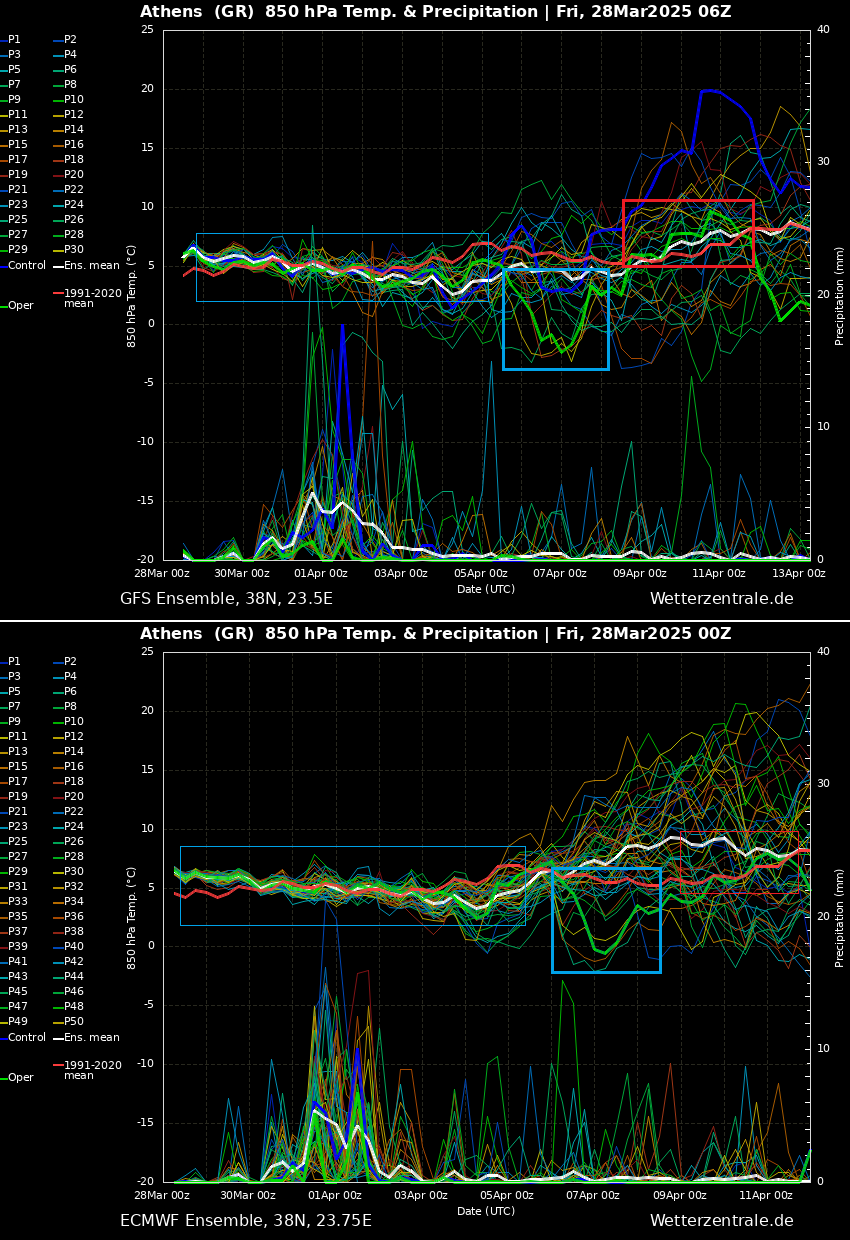This screenshot has width=850, height=1240.
Task: Click the 850 hPa Temp. axis label on the ECMWF chart
Action: point(132,917)
